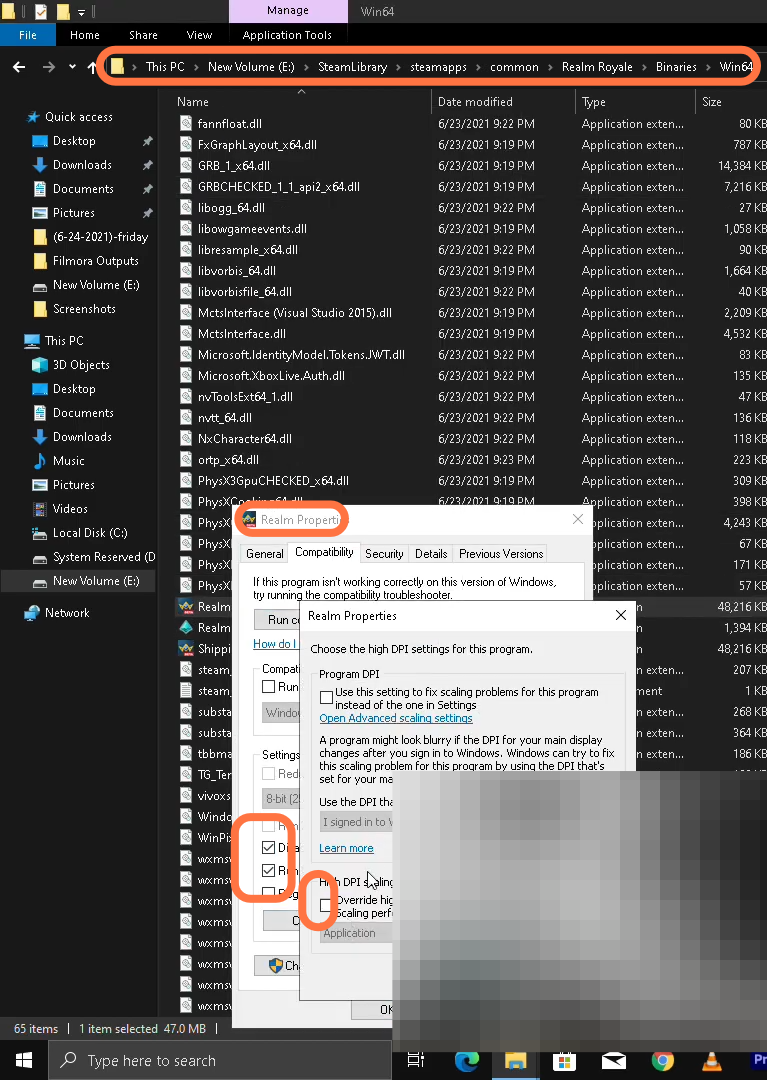Click Open Advanced scaling settings link
This screenshot has width=767, height=1080.
[396, 718]
